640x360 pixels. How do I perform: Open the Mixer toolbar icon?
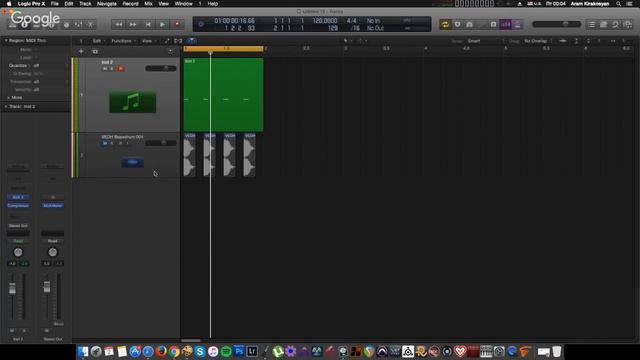tap(78, 25)
